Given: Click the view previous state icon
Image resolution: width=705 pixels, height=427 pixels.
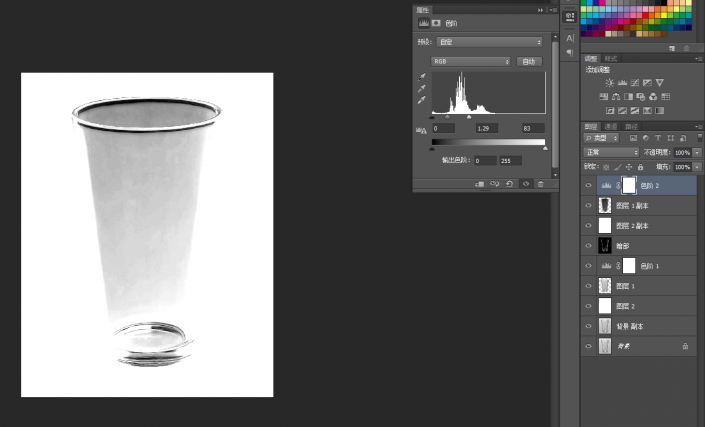Looking at the screenshot, I should tap(495, 184).
